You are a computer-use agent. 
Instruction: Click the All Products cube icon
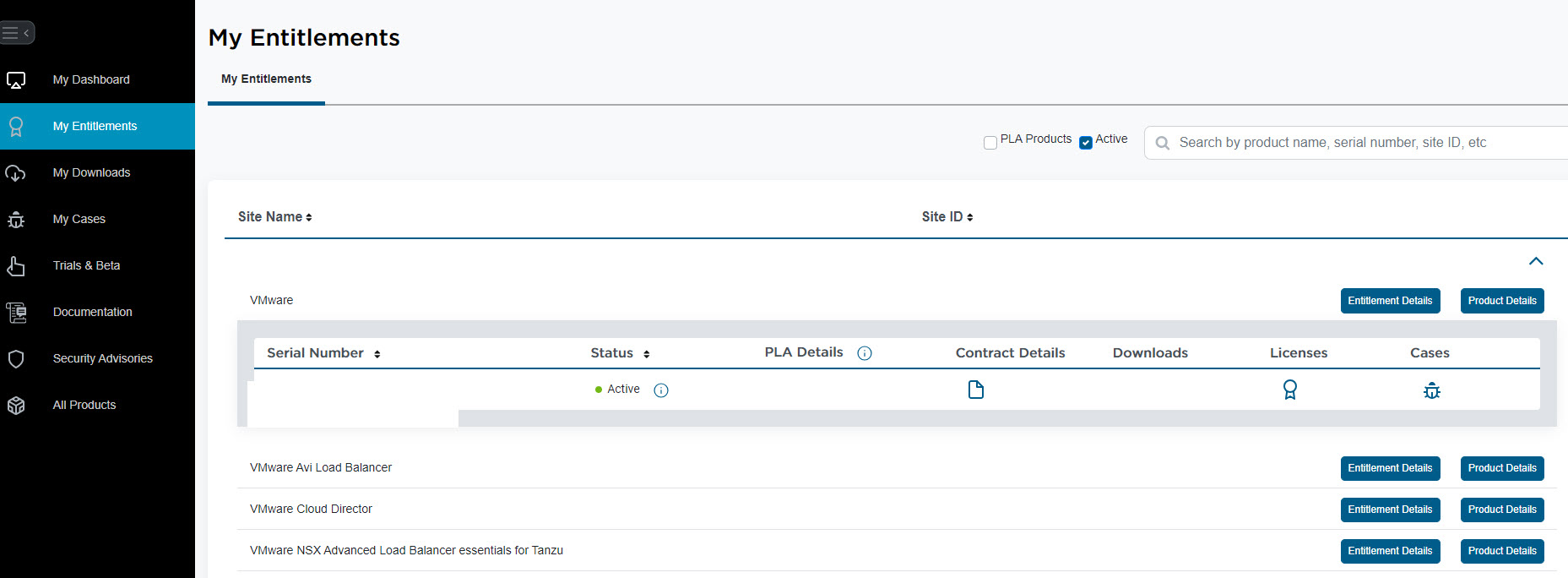(16, 406)
